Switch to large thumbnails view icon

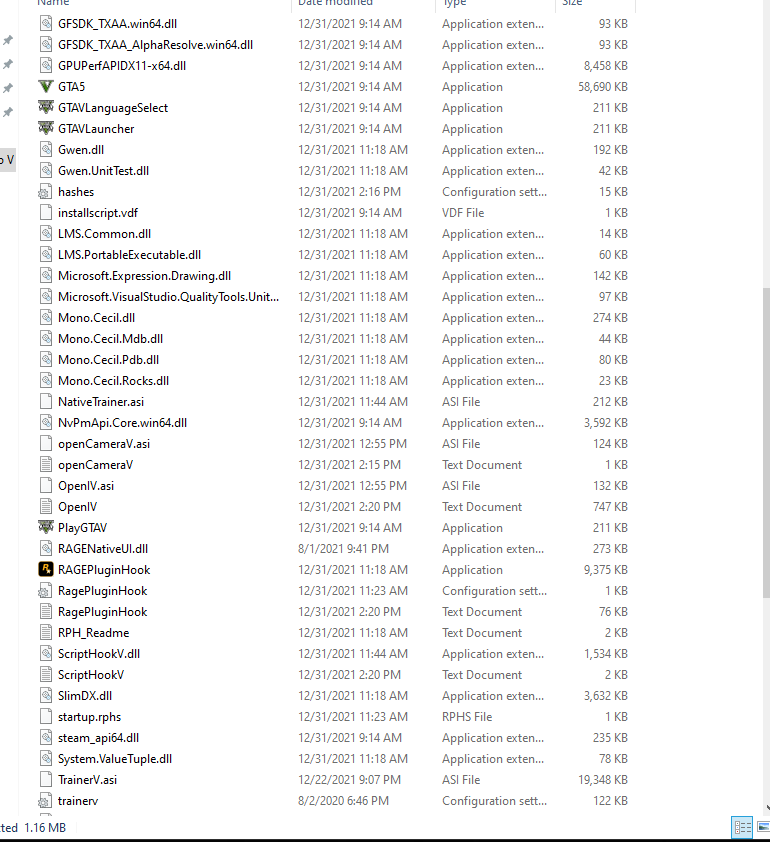763,827
